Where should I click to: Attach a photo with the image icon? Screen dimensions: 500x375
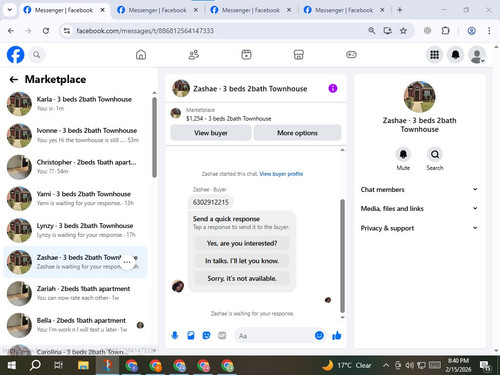(x=191, y=335)
